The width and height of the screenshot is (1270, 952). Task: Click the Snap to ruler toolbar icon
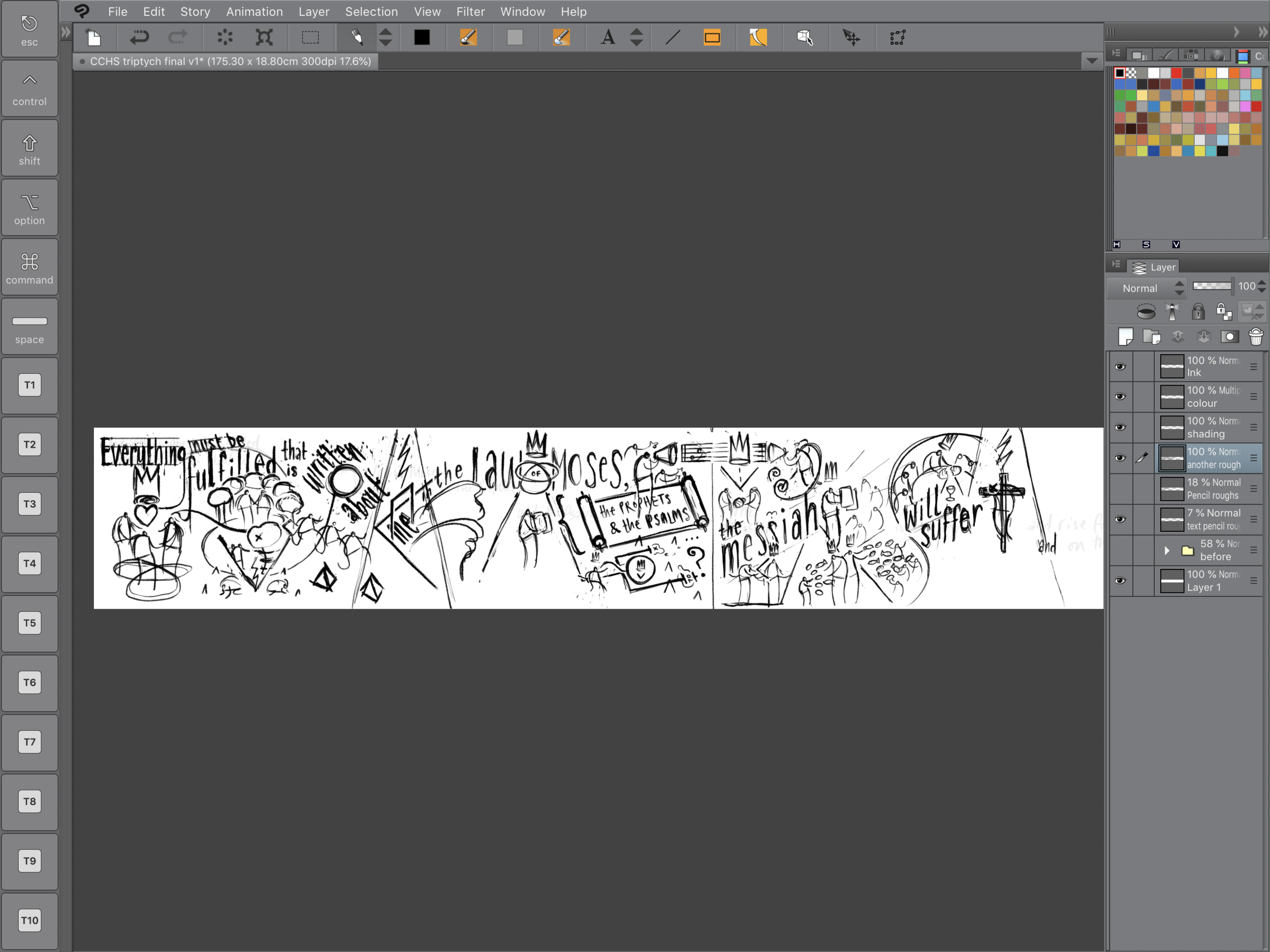click(x=898, y=38)
